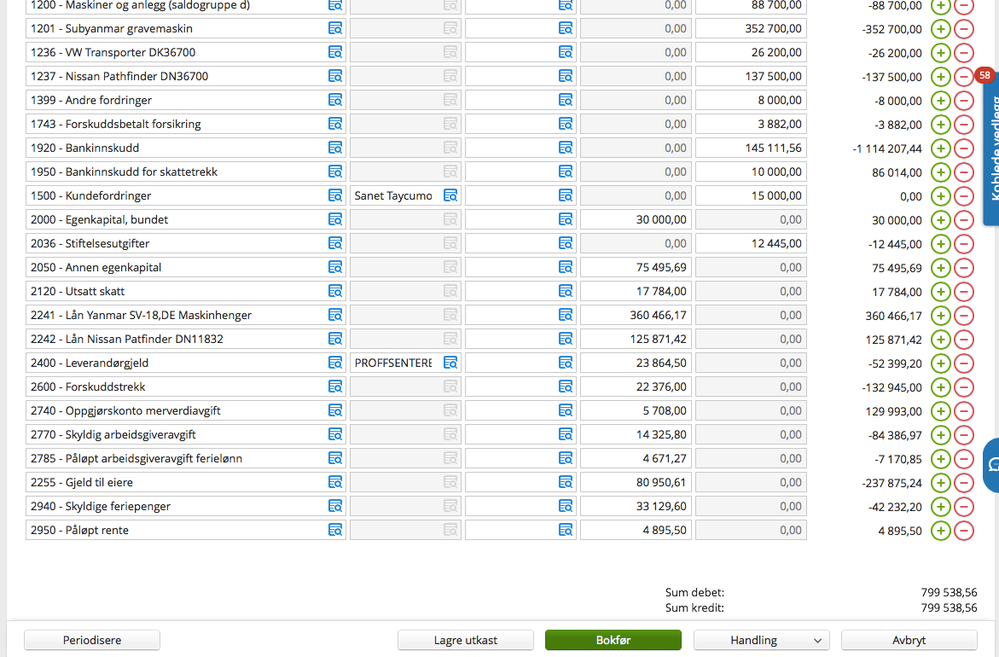Open the chat support side widget
Image resolution: width=999 pixels, height=657 pixels.
[991, 465]
